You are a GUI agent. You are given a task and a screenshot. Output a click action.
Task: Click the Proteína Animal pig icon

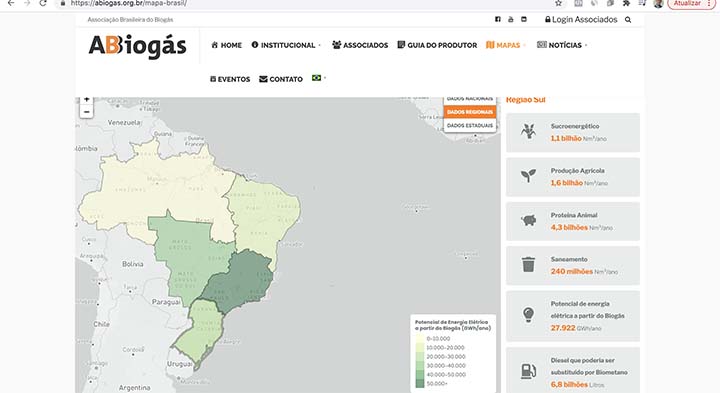pos(528,221)
